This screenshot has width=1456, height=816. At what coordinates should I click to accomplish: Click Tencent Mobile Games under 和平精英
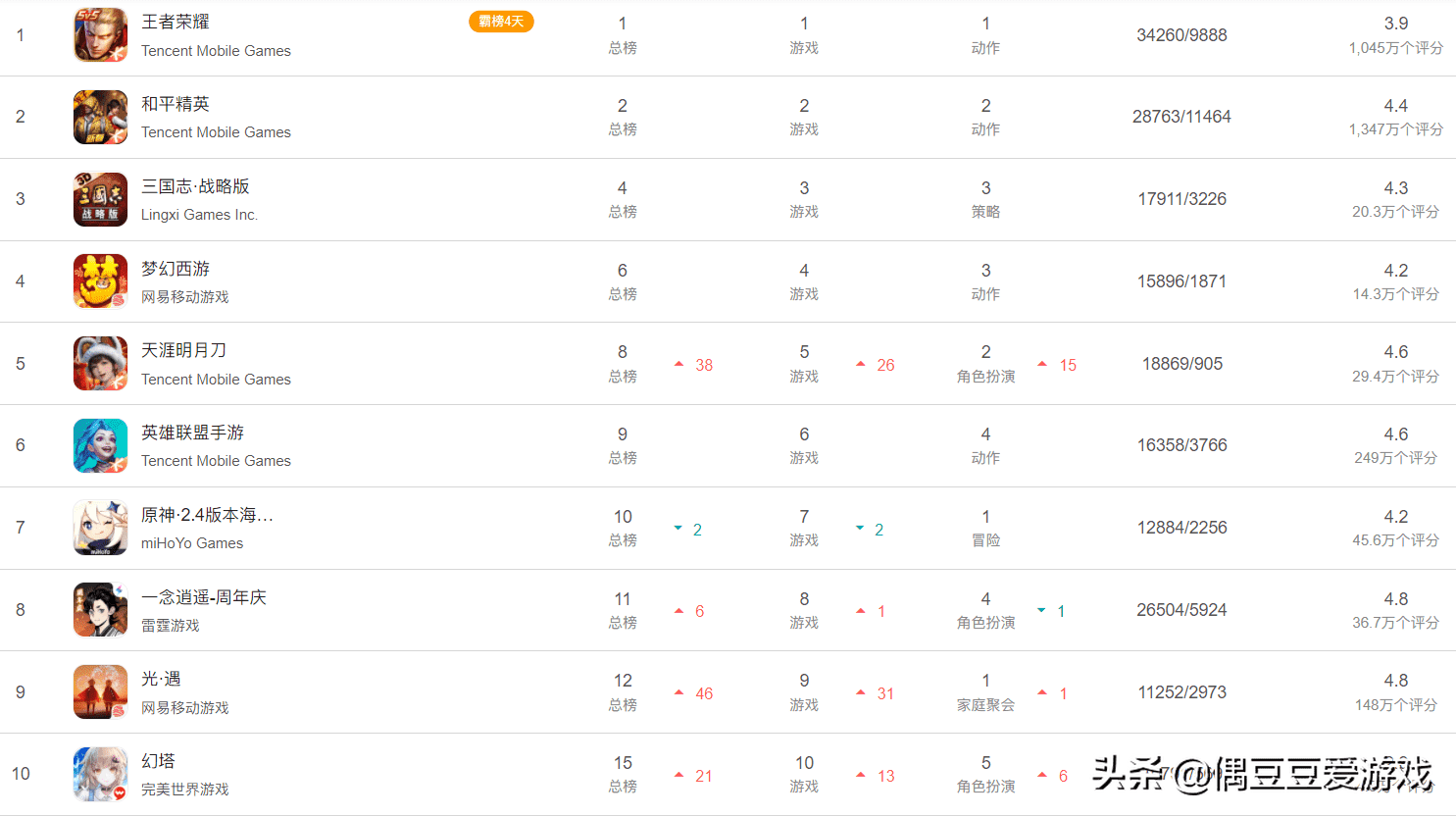tap(216, 132)
